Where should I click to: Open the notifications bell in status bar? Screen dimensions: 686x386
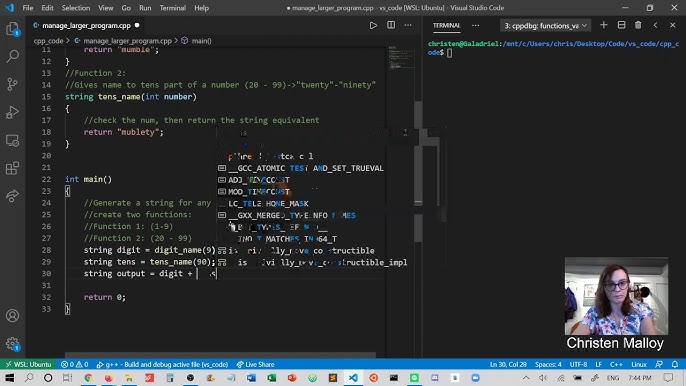[x=675, y=364]
